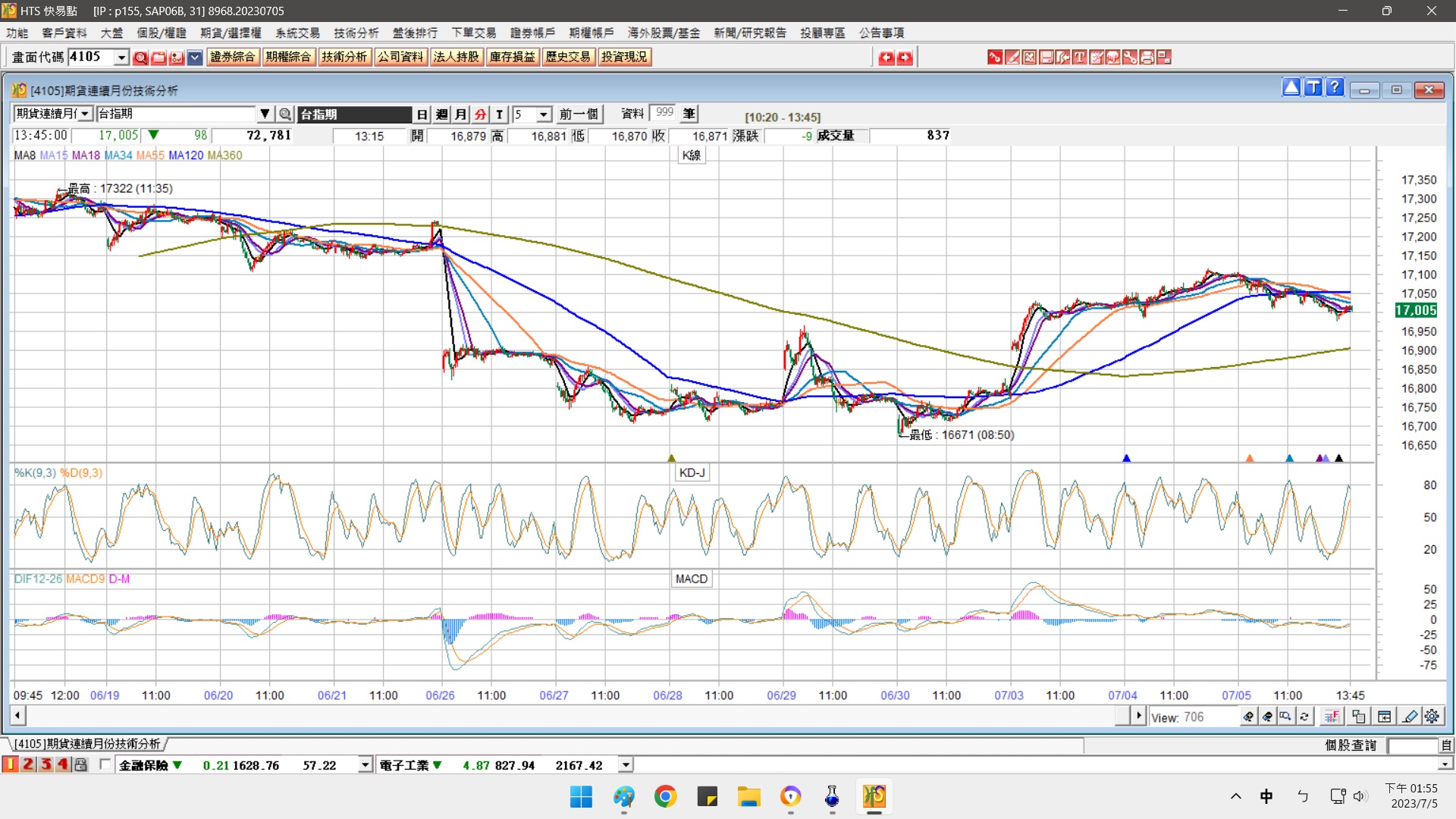Screen dimensions: 1456x819
Task: Click the red search icon beside screen code
Action: [140, 58]
